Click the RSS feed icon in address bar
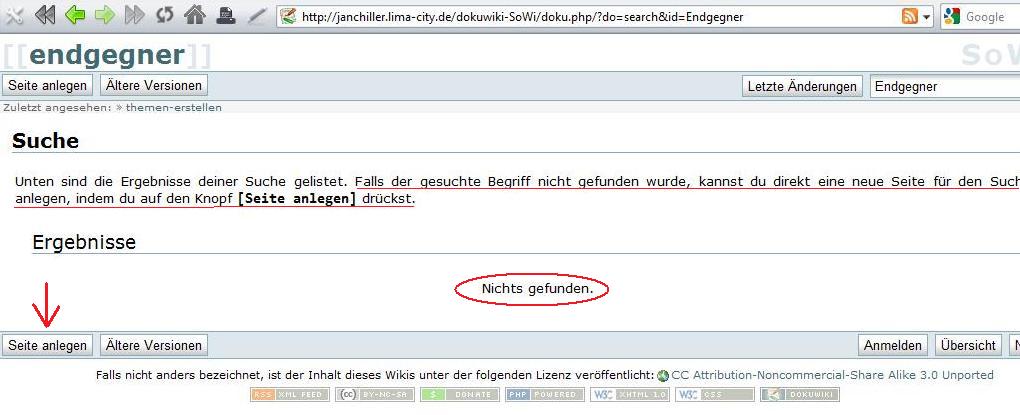This screenshot has width=1020, height=415. tap(910, 17)
